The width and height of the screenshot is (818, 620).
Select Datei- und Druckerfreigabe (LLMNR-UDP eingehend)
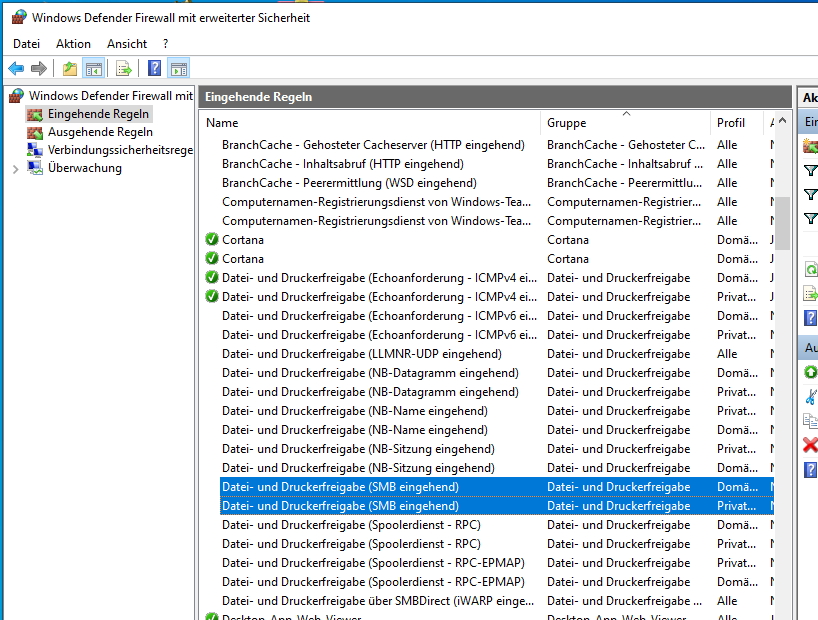point(362,354)
